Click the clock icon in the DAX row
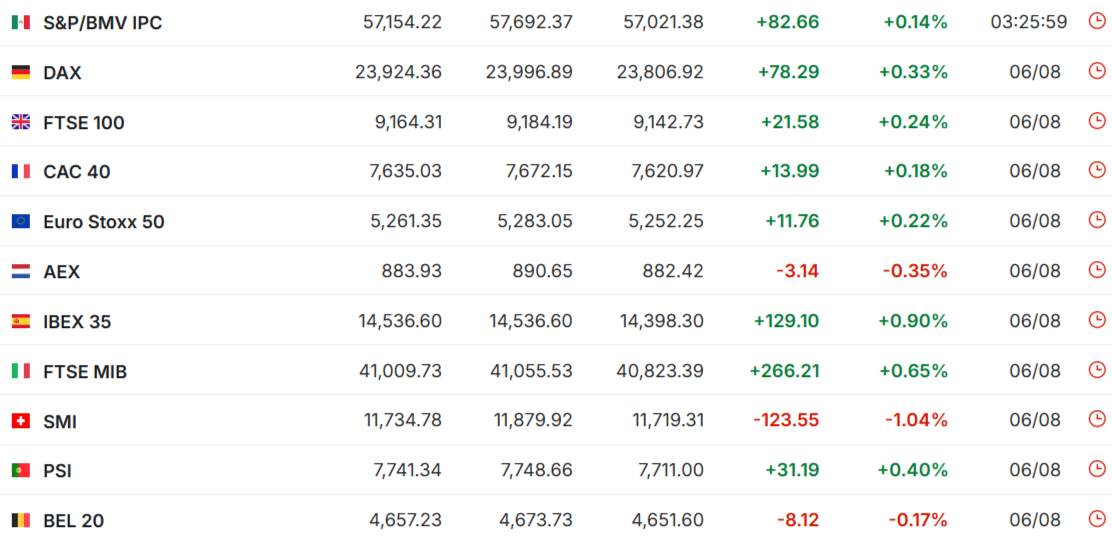 (1096, 70)
